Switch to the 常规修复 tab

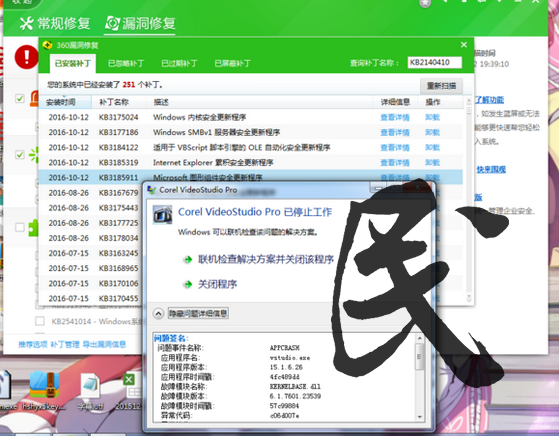[55, 24]
